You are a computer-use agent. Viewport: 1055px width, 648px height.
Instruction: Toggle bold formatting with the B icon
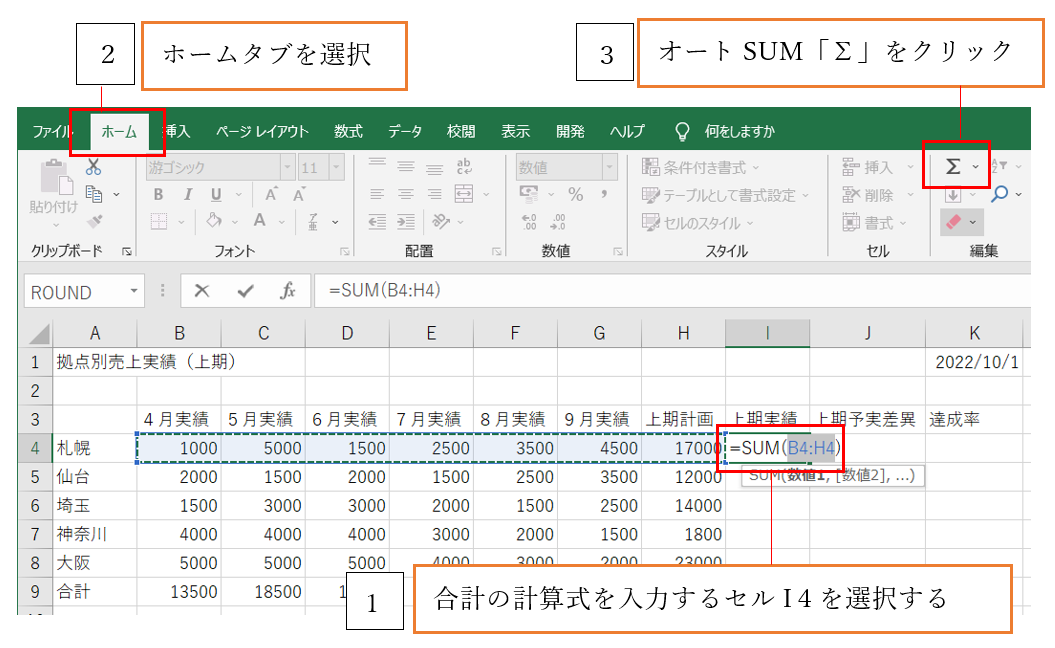tap(161, 193)
